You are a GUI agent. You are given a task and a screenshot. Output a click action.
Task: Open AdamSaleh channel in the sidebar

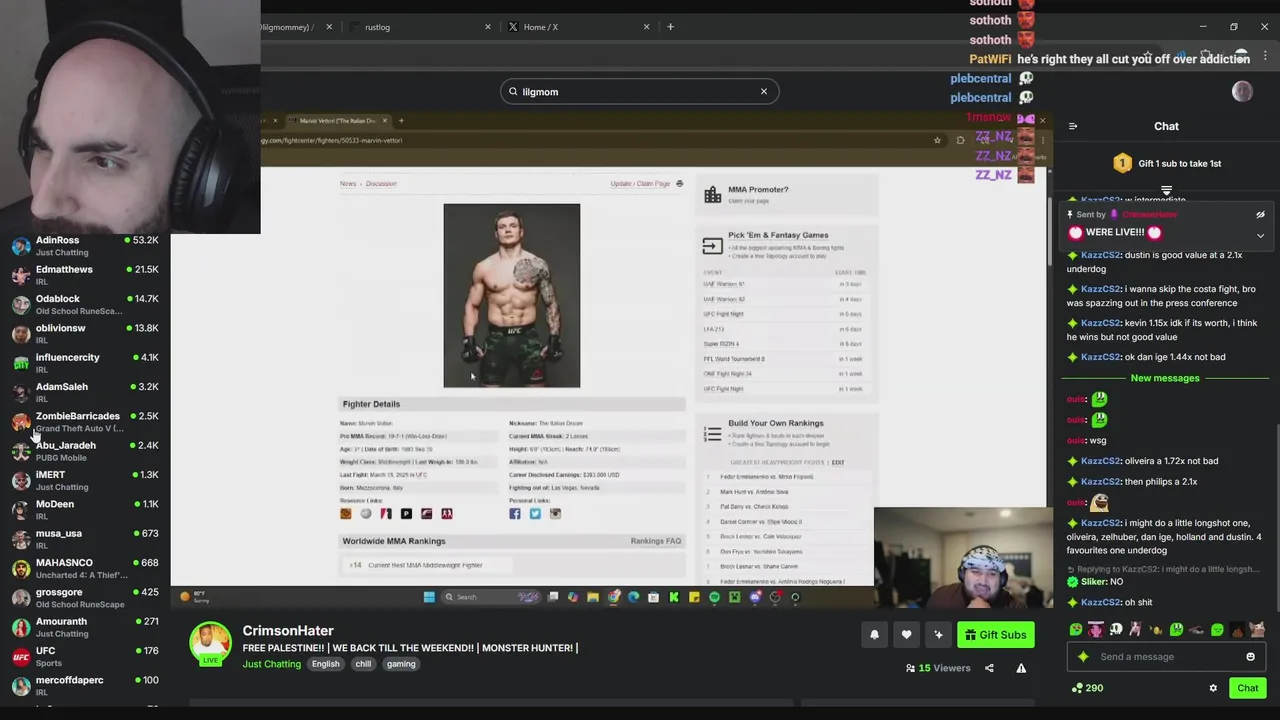coord(85,392)
